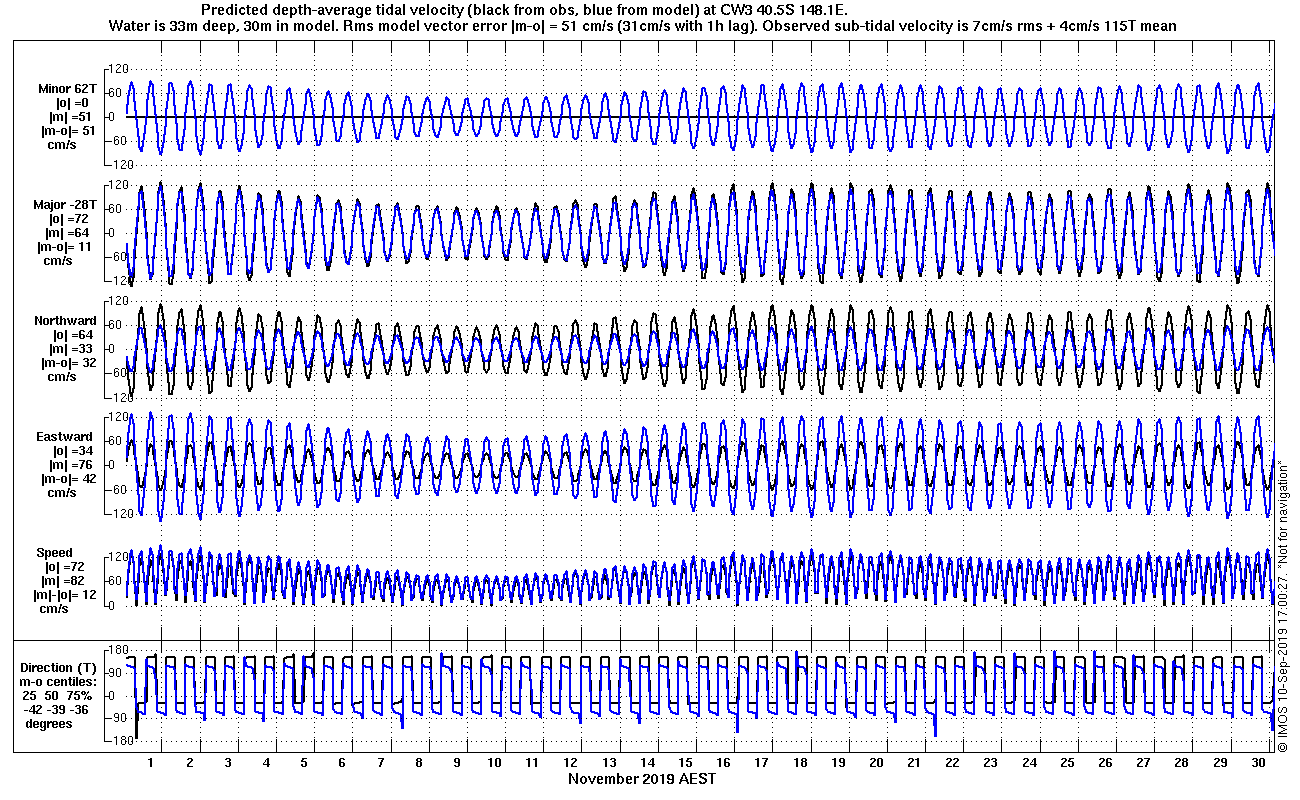Click "|m-o|= 32" in the Northward panel
The image size is (1300, 800).
pos(68,363)
